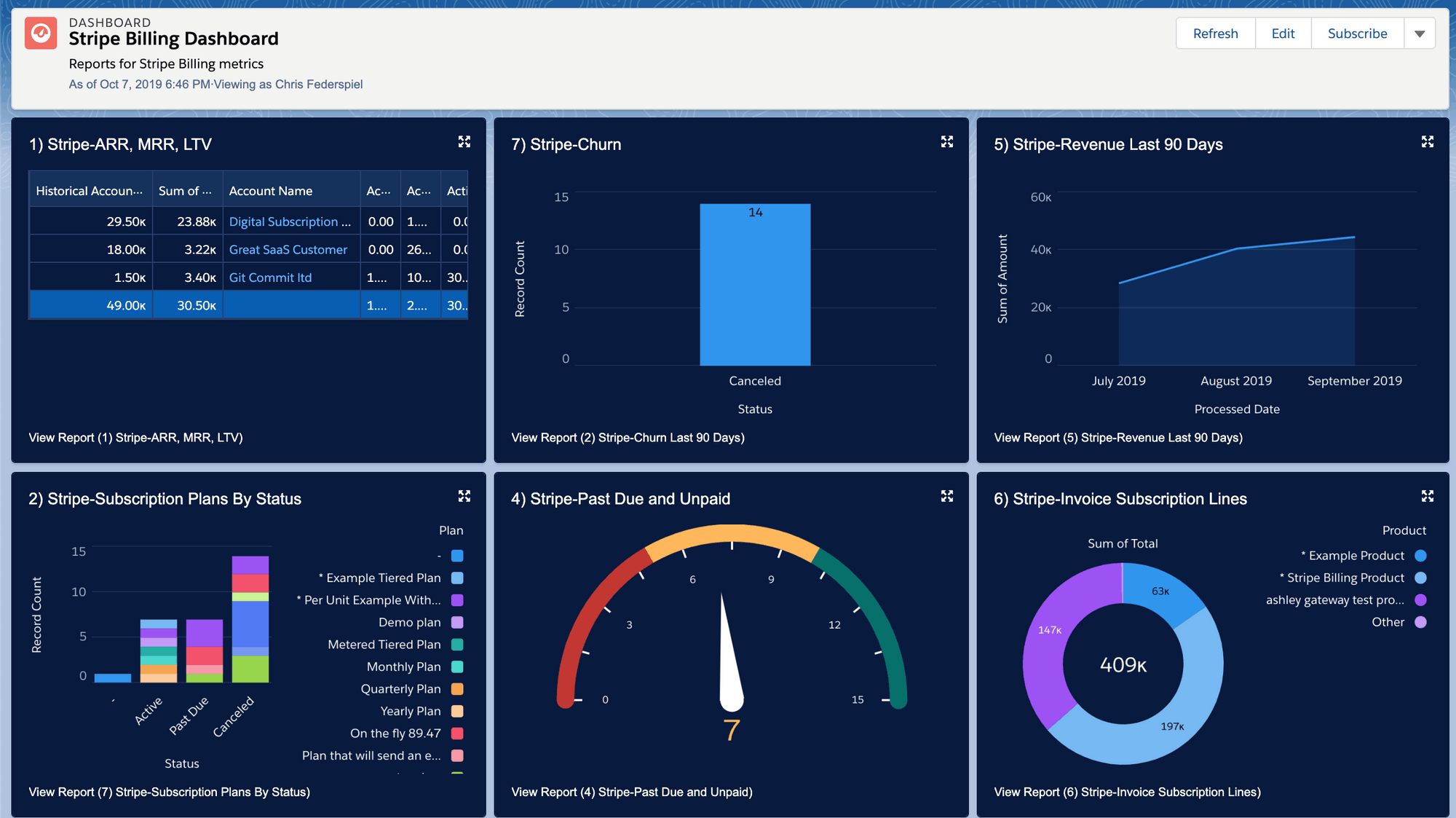Screen dimensions: 1456x818
Task: Click the Canceled bar in Churn chart
Action: 755,285
